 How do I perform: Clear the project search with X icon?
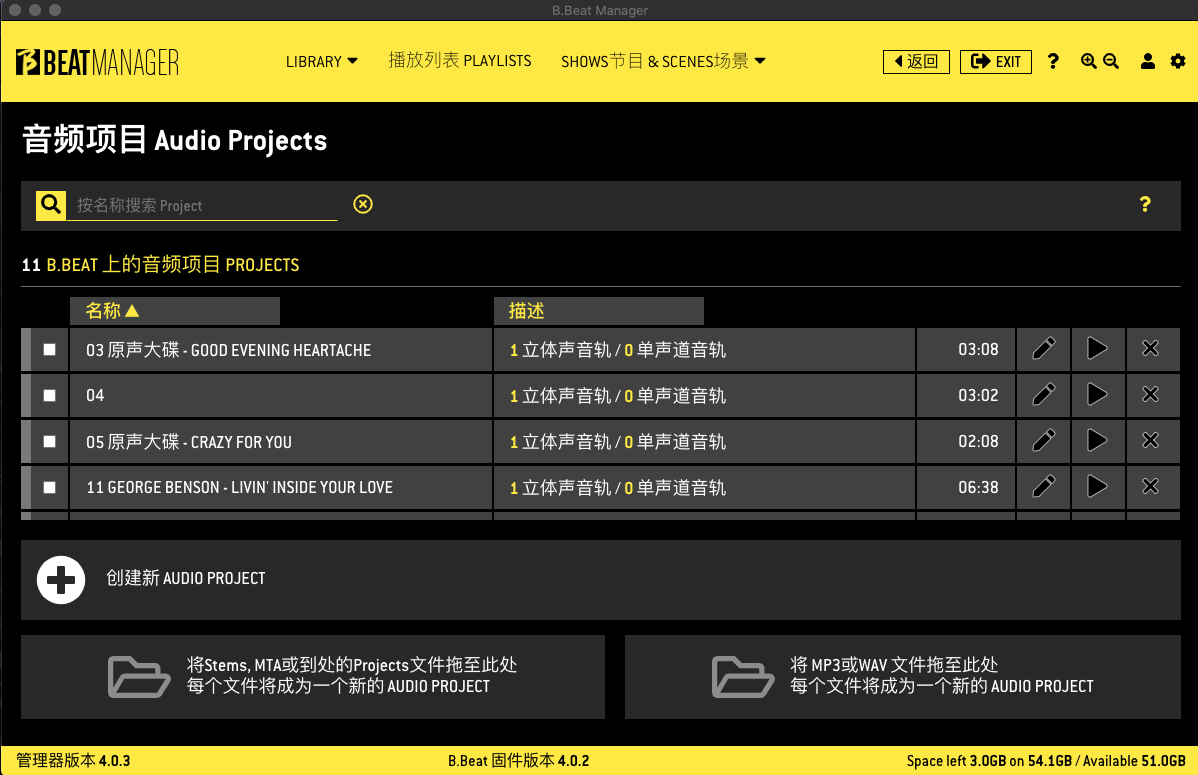363,204
